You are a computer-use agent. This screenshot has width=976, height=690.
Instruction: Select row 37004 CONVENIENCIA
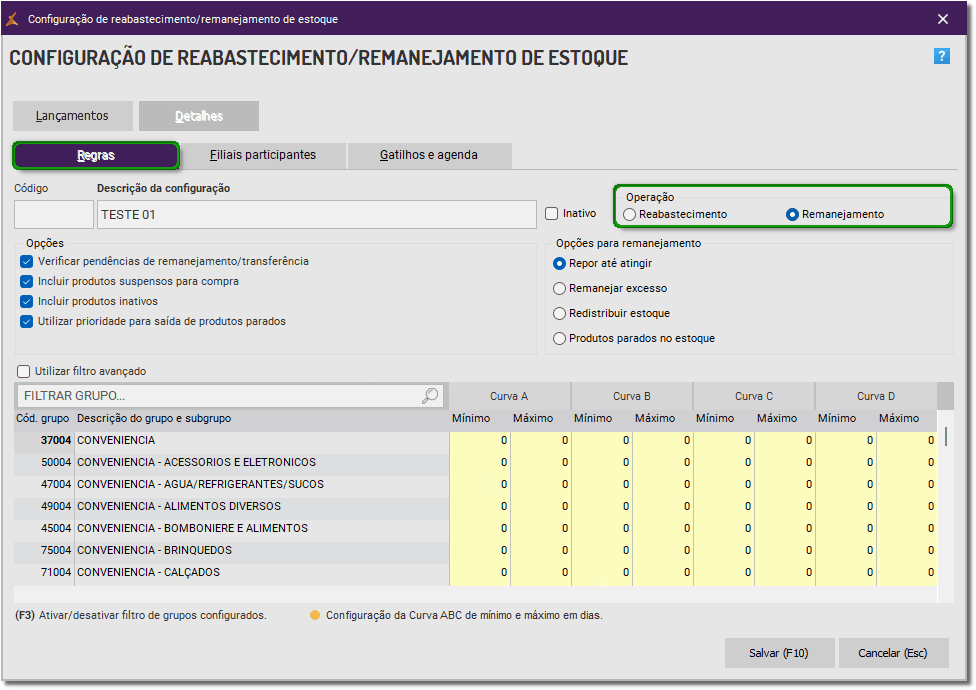(x=476, y=441)
